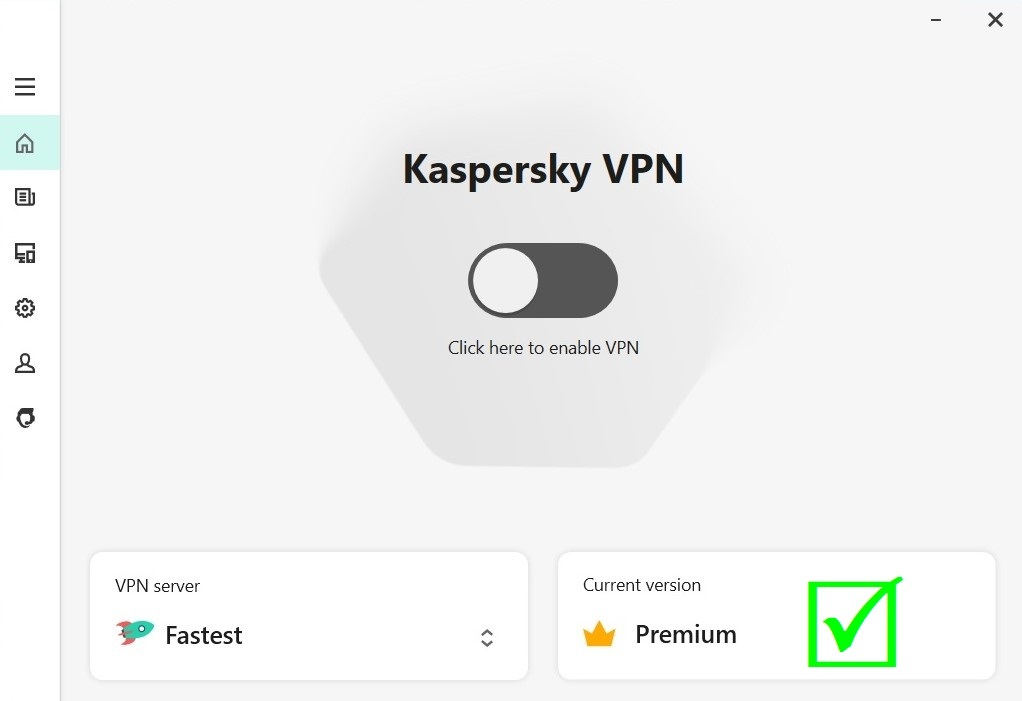Open the hamburger menu in the sidebar
The image size is (1022, 701).
[25, 87]
